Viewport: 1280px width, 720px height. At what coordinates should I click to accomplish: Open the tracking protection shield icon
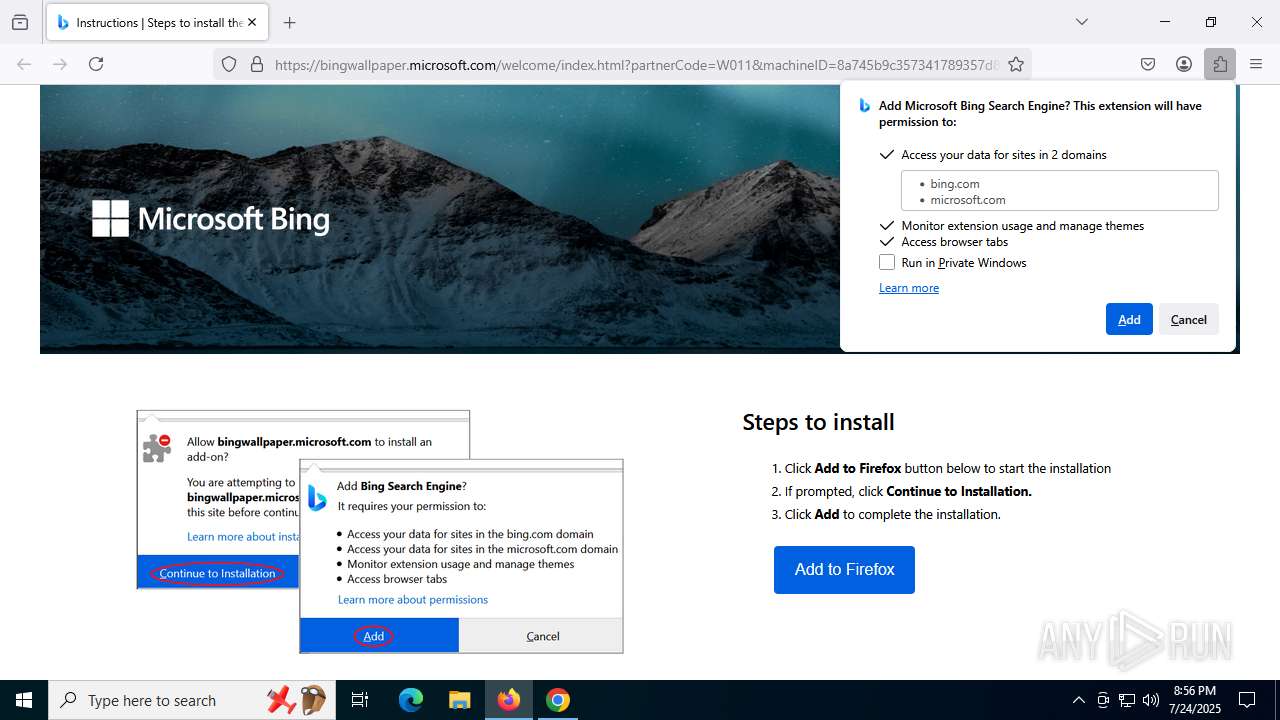pyautogui.click(x=229, y=64)
